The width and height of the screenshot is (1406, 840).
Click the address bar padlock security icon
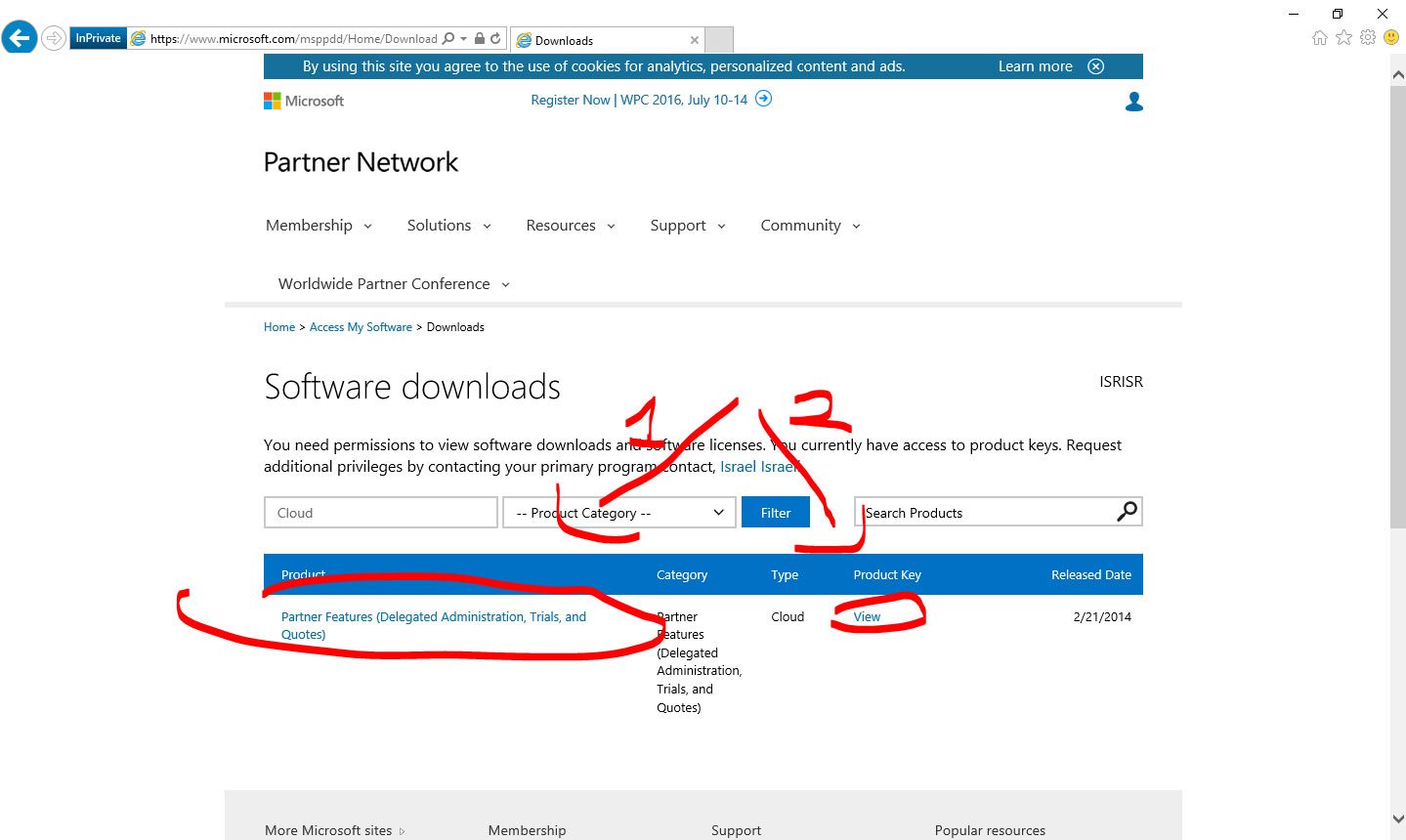480,39
